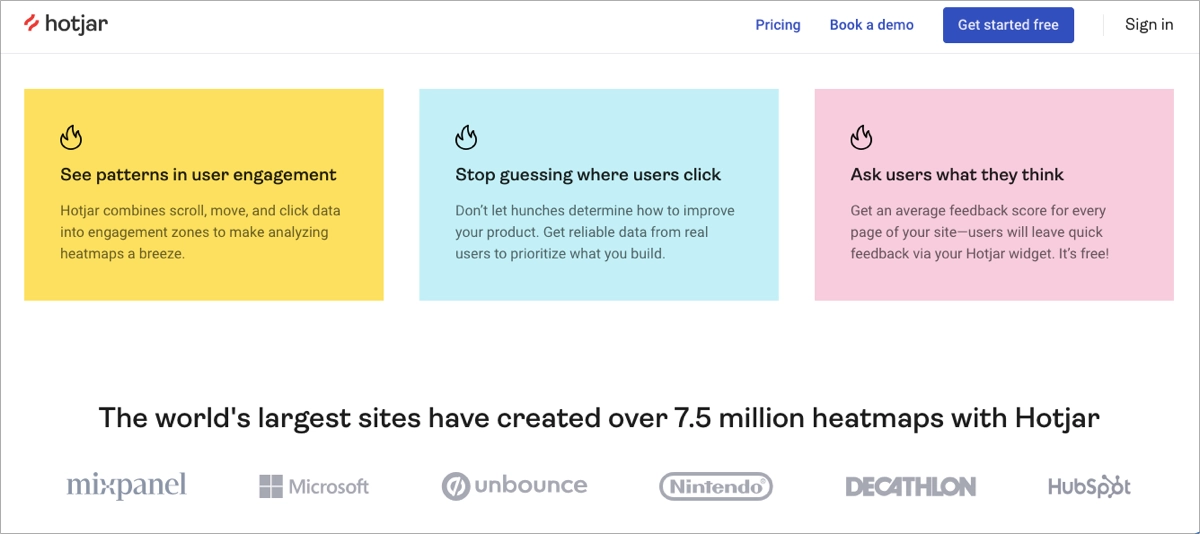This screenshot has width=1200, height=534.
Task: Click the Mixpanel logo
Action: pos(126,486)
